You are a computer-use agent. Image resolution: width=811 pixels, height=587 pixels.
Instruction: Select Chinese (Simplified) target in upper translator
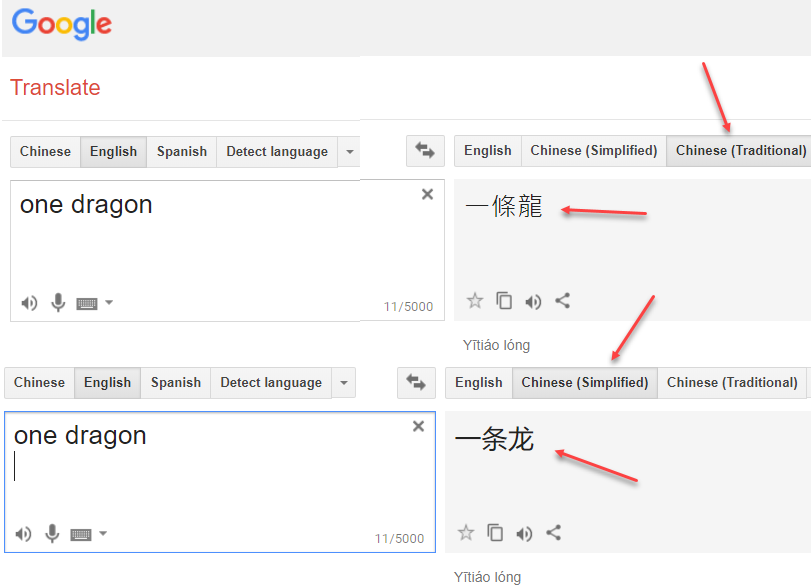click(x=593, y=150)
